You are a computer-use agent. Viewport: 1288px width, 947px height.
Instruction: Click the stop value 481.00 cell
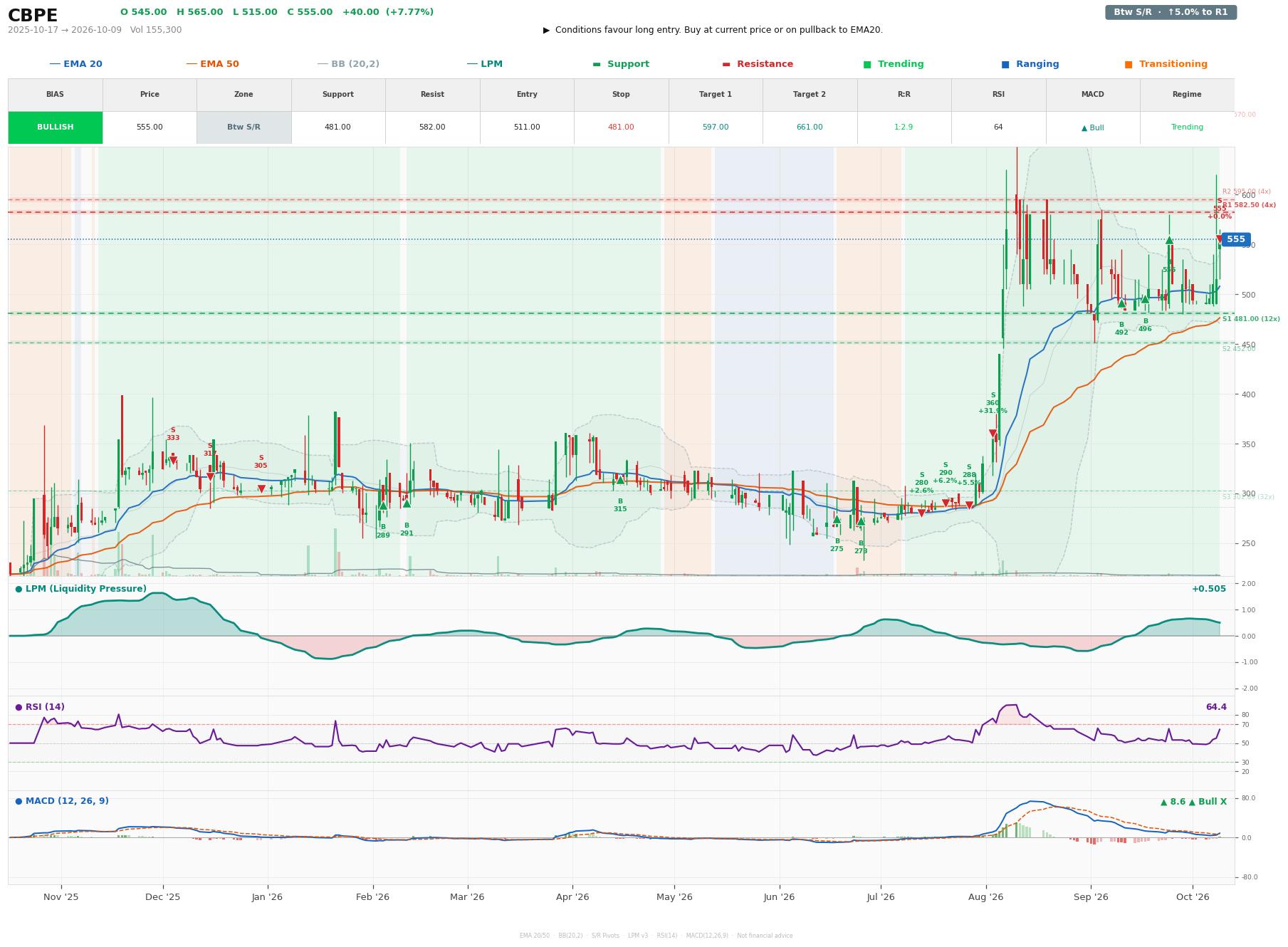point(621,127)
